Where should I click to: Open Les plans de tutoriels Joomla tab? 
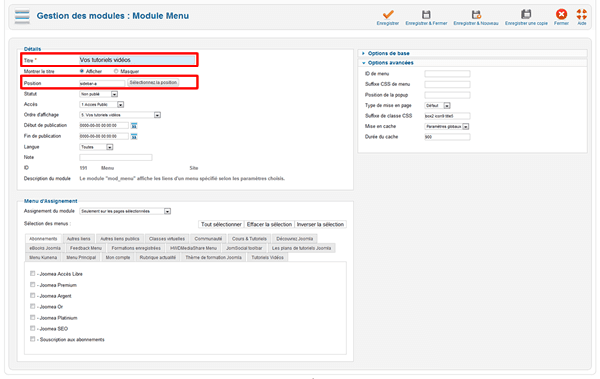point(302,248)
